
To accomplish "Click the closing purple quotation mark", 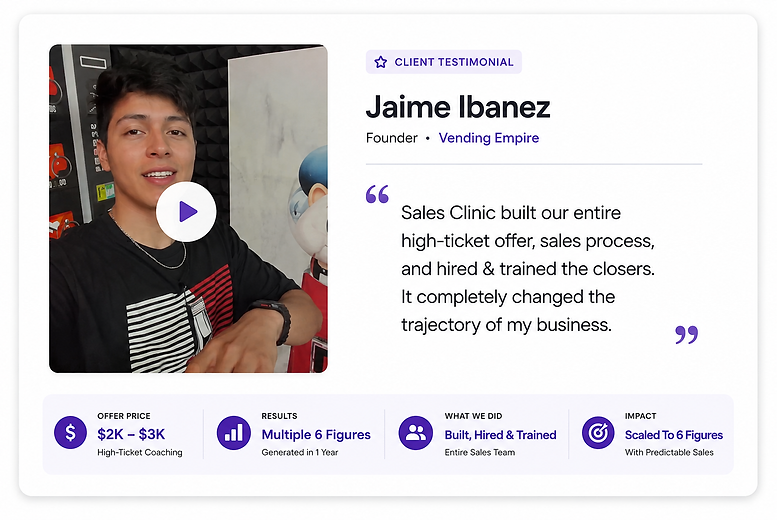I will (687, 335).
